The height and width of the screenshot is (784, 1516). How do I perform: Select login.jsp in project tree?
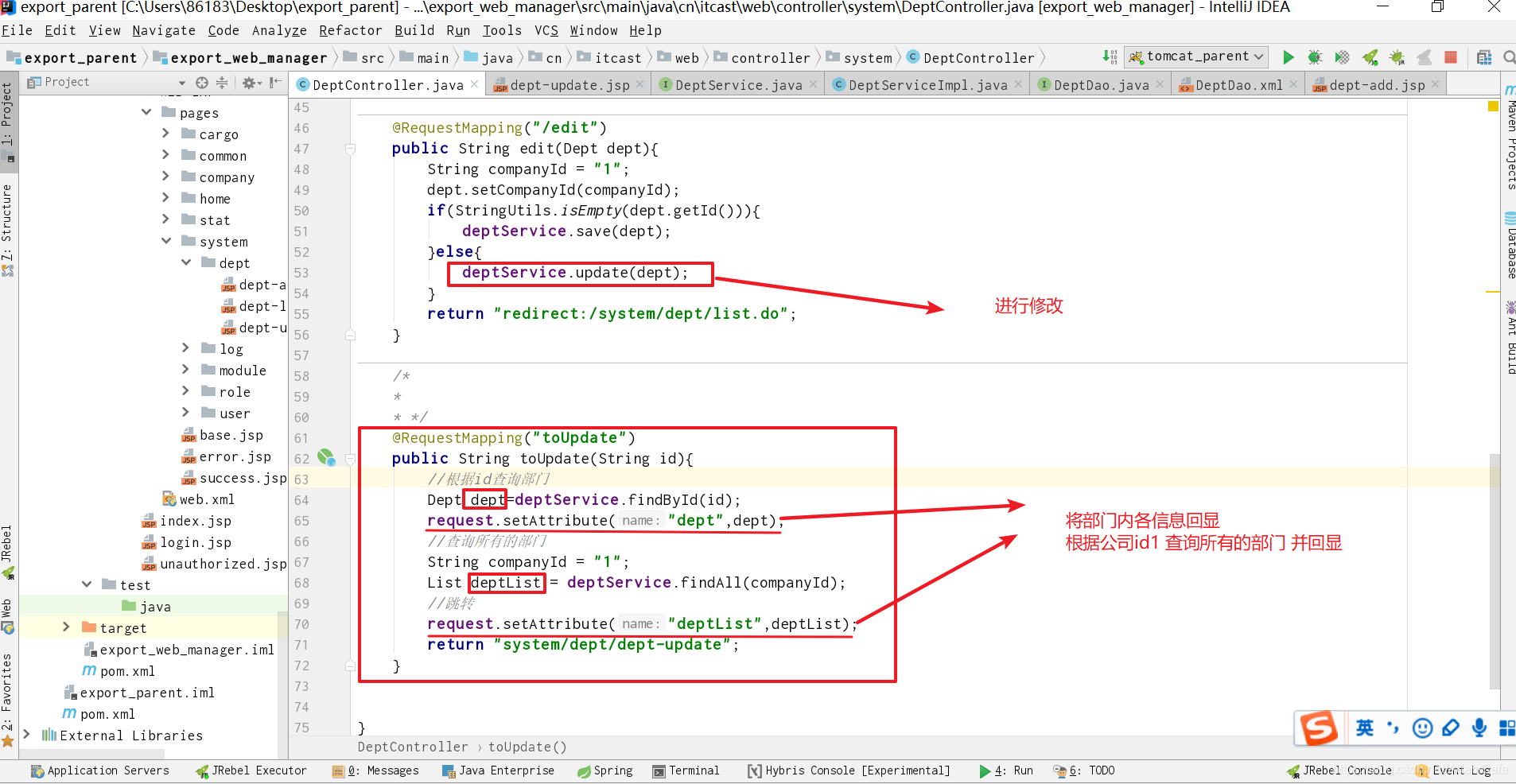click(186, 542)
